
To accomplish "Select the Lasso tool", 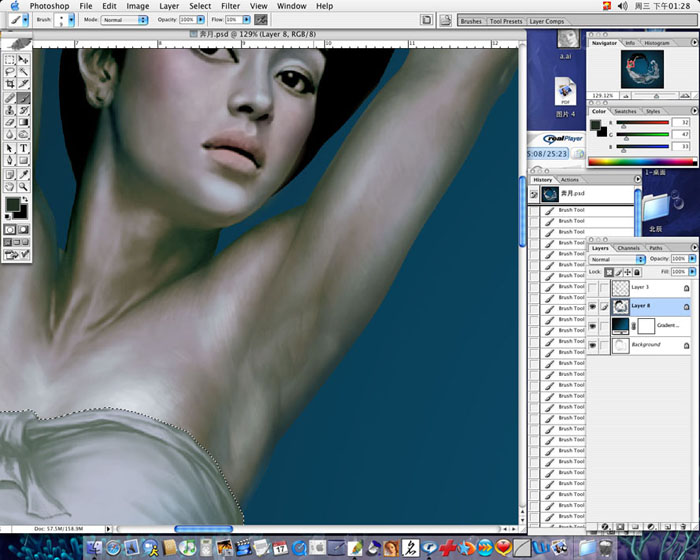I will pos(10,72).
